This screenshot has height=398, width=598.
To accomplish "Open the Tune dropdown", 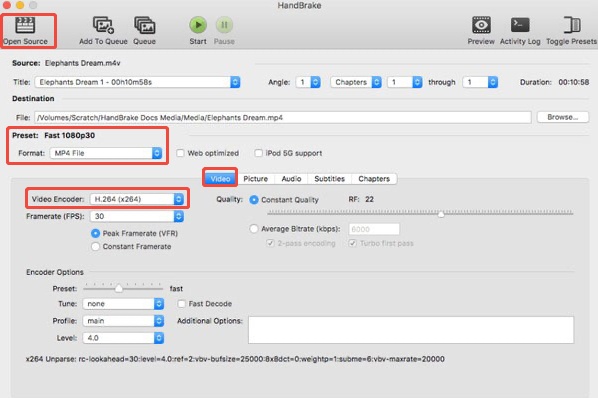I will click(124, 304).
